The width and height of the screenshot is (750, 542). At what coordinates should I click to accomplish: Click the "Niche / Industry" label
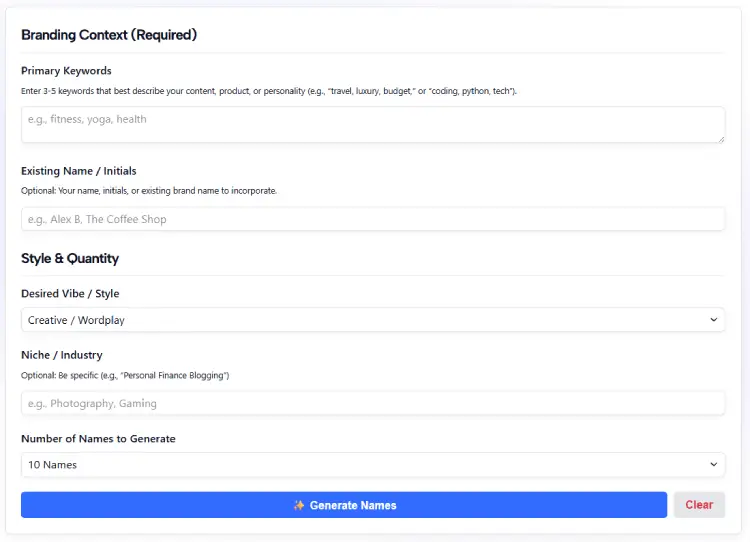62,355
